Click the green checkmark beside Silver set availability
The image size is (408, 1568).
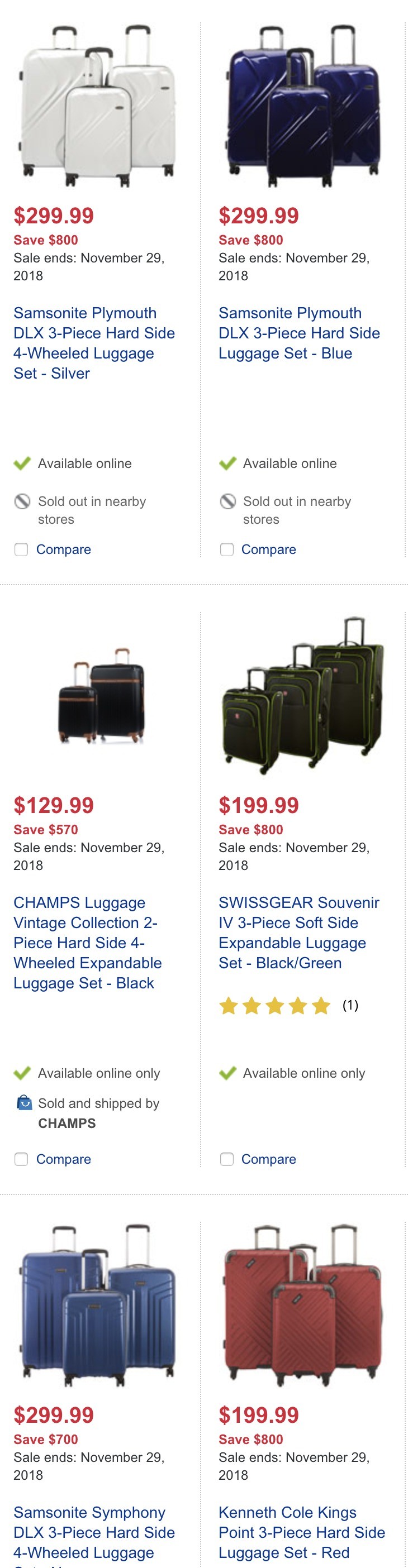point(22,464)
